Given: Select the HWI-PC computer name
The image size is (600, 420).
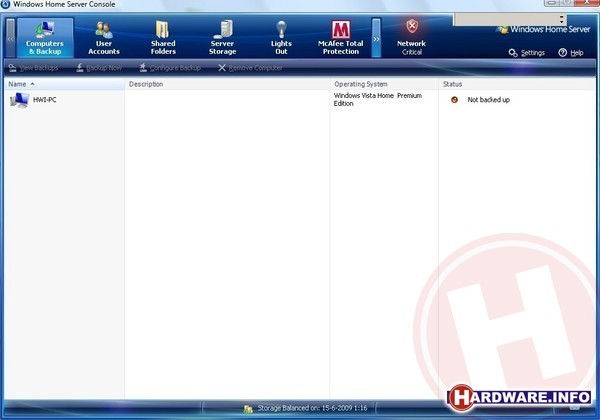Looking at the screenshot, I should [45, 100].
